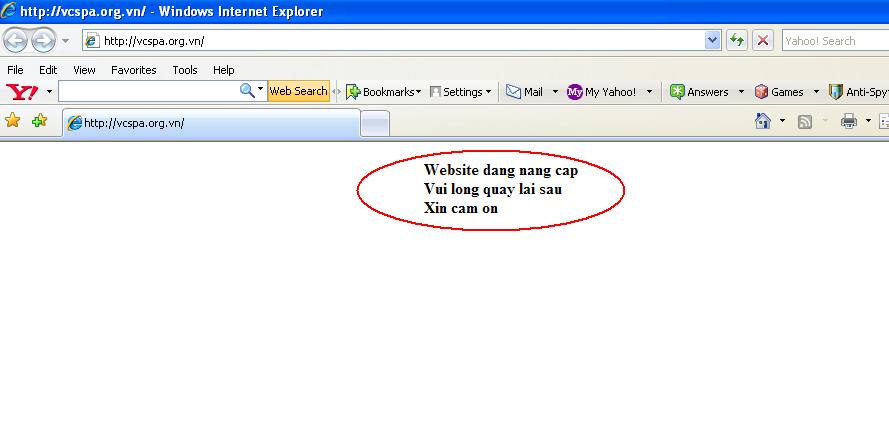
Task: Click the Answers toolbar button
Action: pos(699,92)
